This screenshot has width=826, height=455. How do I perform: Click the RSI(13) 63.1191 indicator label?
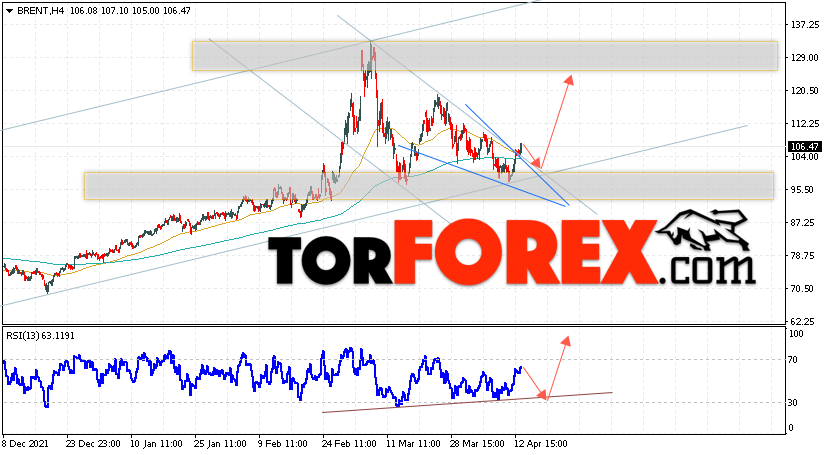(x=40, y=335)
